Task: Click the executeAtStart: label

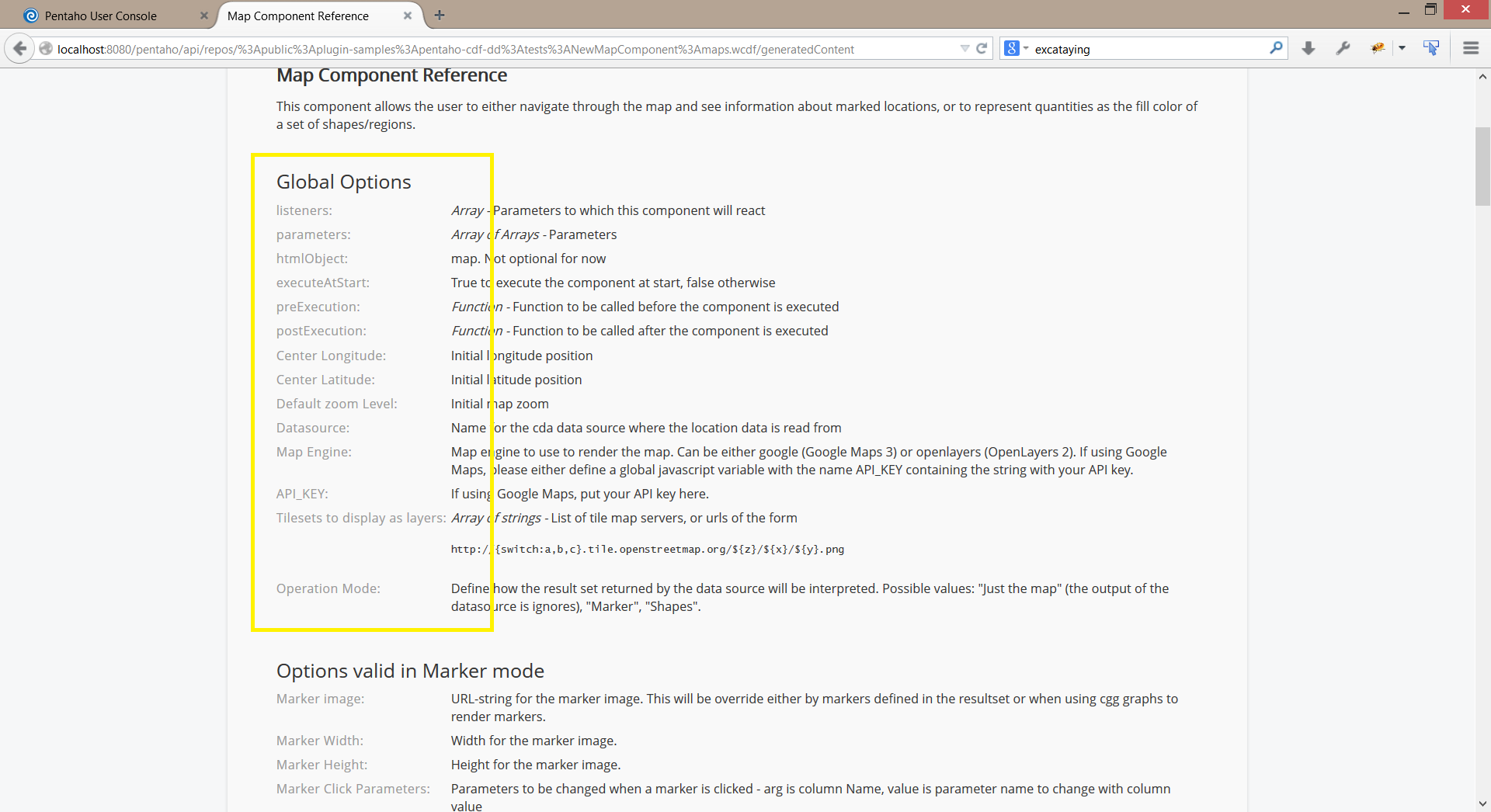Action: pyautogui.click(x=323, y=283)
